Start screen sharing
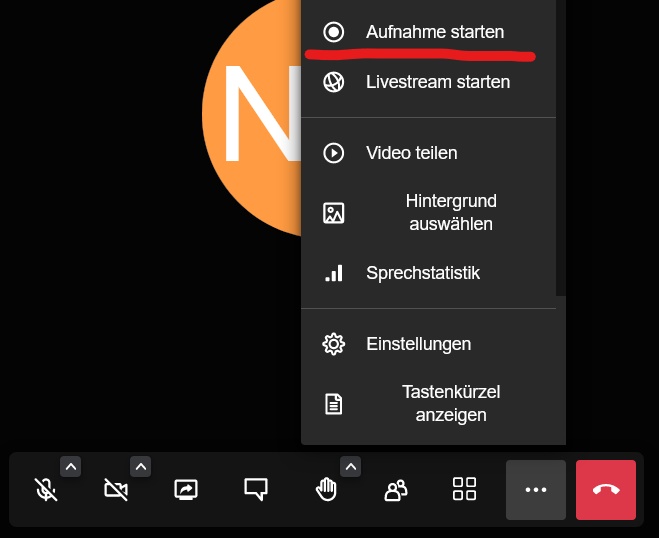 [x=186, y=490]
